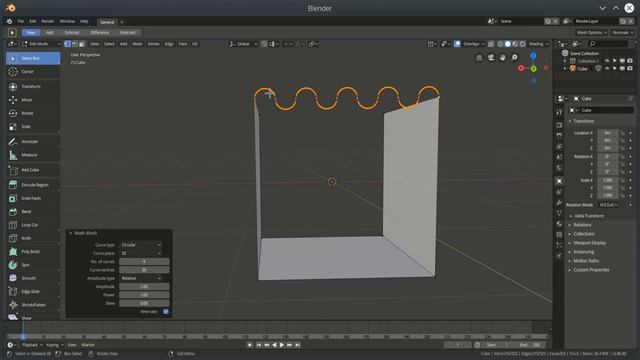640x360 pixels.
Task: Click the Intersect selection mode button
Action: (x=127, y=32)
